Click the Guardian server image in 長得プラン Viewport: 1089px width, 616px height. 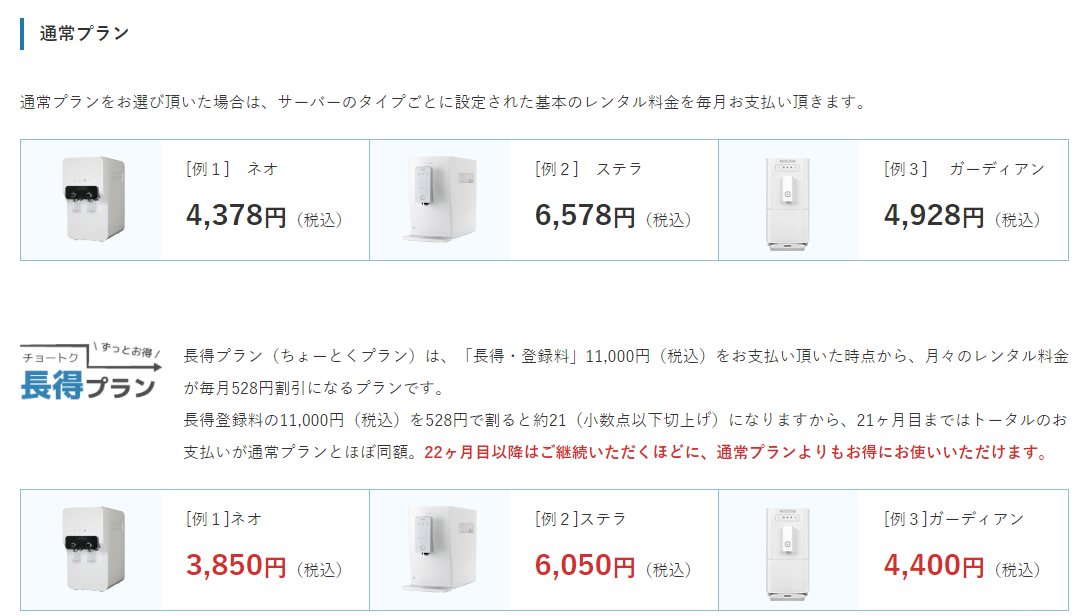tap(788, 553)
